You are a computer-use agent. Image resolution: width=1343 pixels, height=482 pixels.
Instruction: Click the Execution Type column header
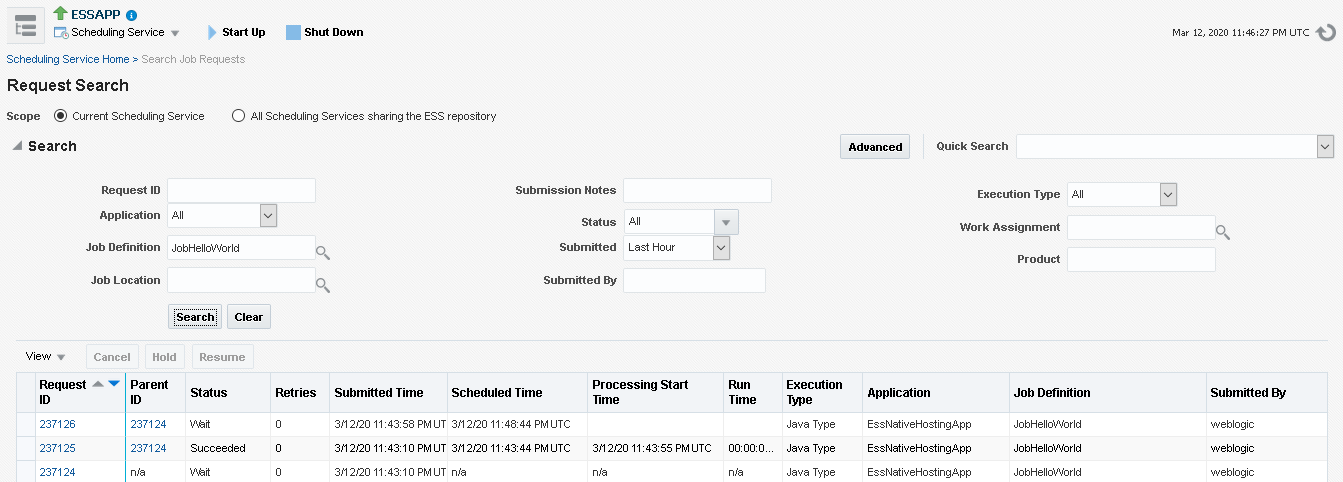pos(822,392)
